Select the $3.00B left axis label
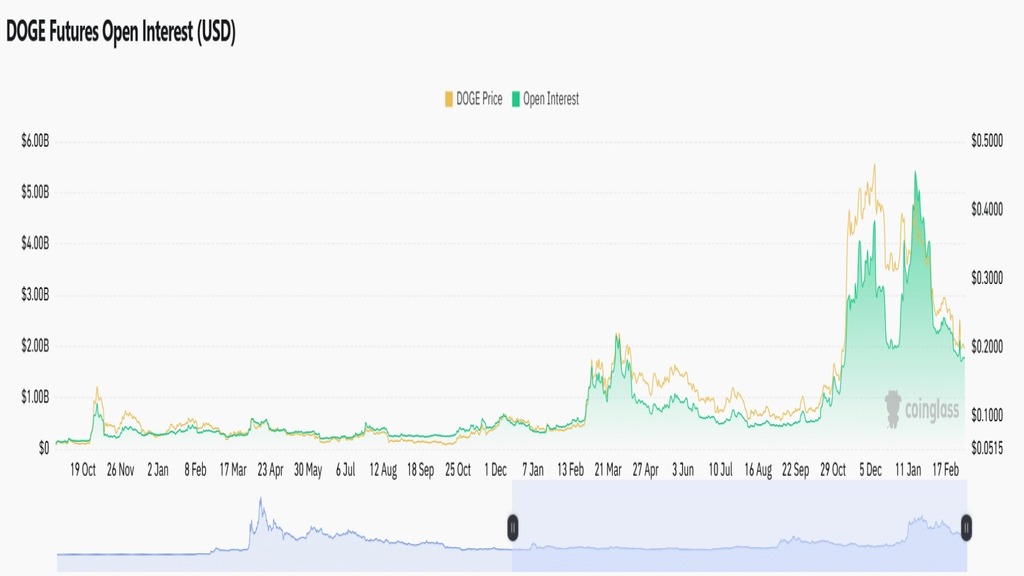The image size is (1024, 576). point(35,295)
